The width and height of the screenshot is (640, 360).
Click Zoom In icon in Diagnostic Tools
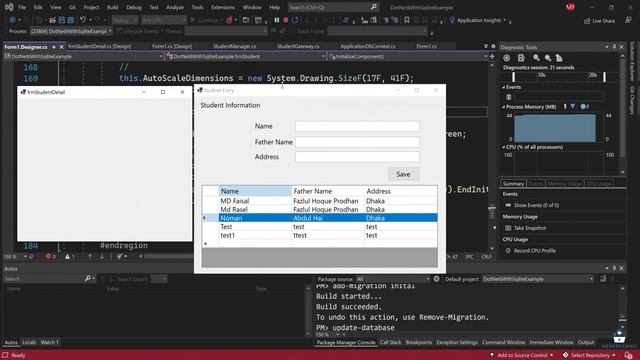coord(536,58)
